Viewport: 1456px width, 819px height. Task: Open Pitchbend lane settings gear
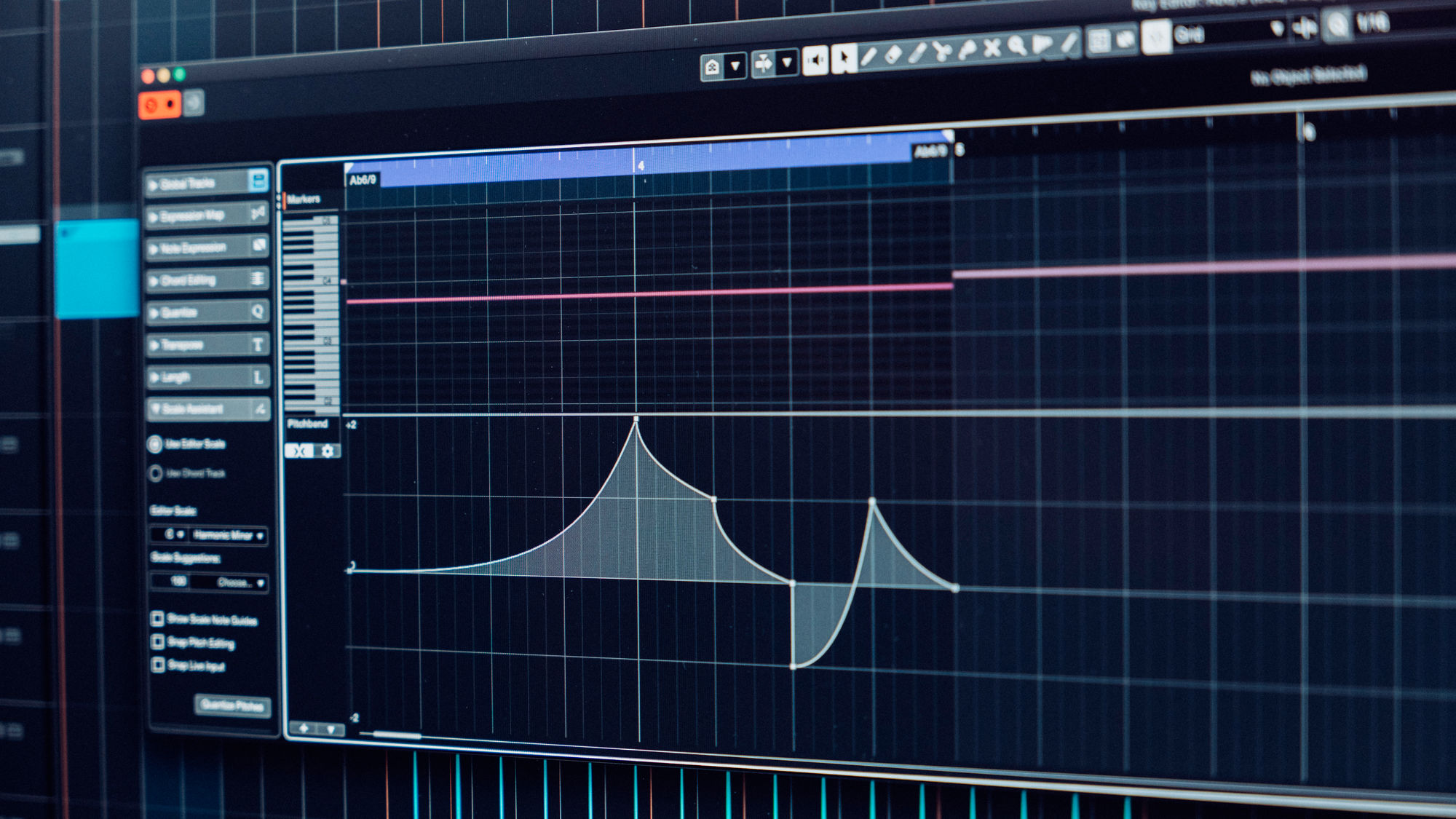[x=328, y=451]
